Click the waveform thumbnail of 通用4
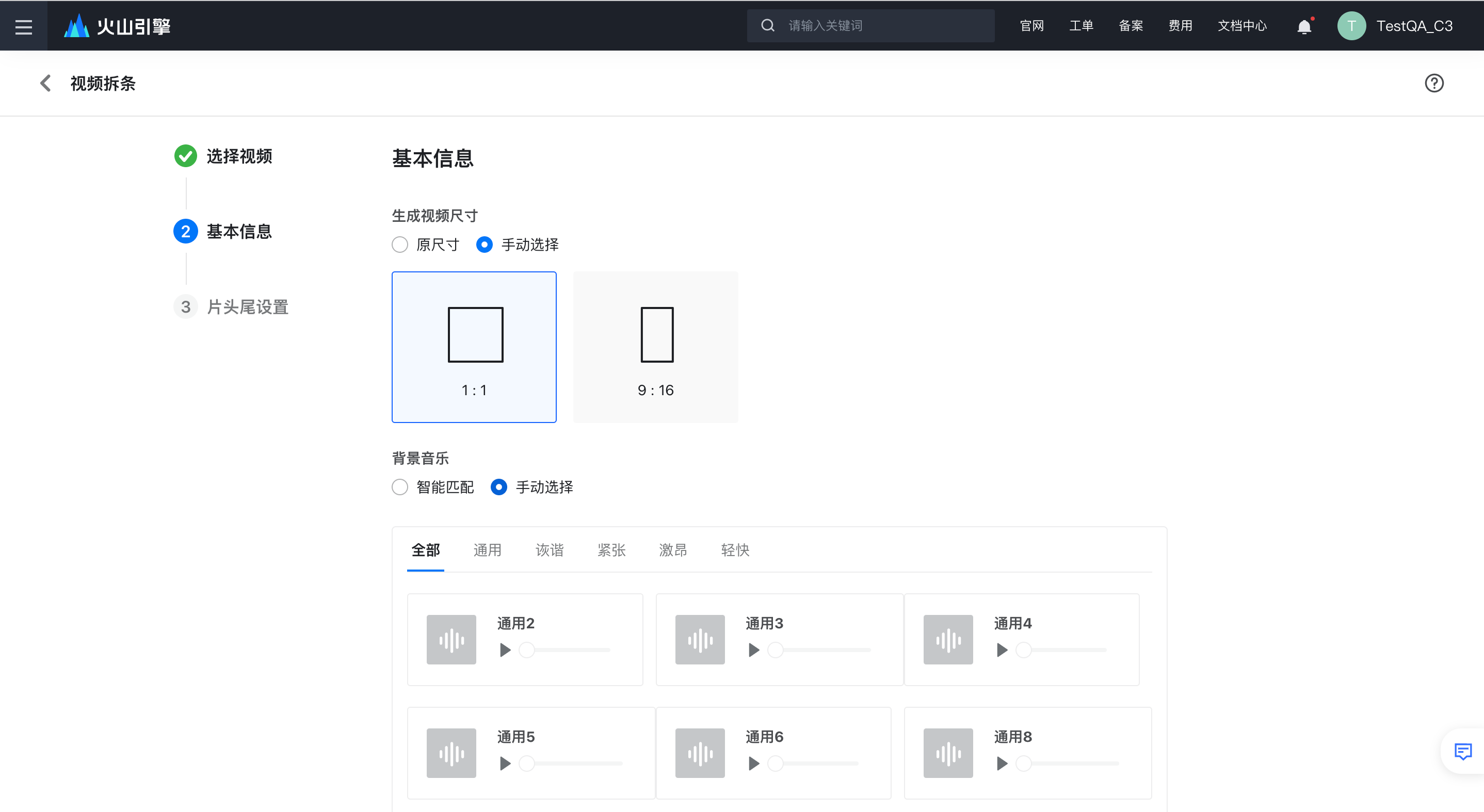The height and width of the screenshot is (812, 1484). pos(948,639)
